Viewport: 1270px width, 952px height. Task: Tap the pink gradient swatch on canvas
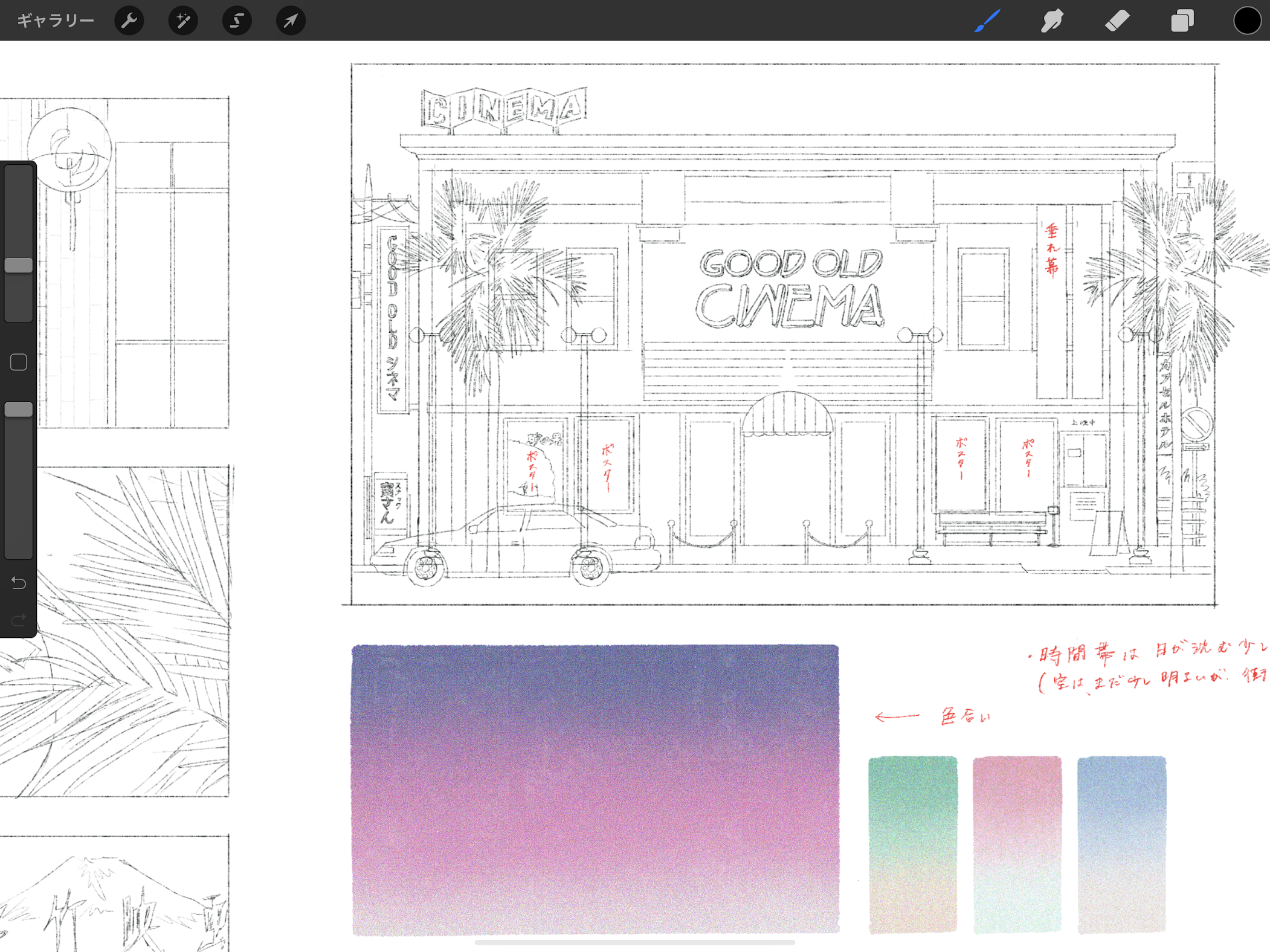pos(1017,844)
